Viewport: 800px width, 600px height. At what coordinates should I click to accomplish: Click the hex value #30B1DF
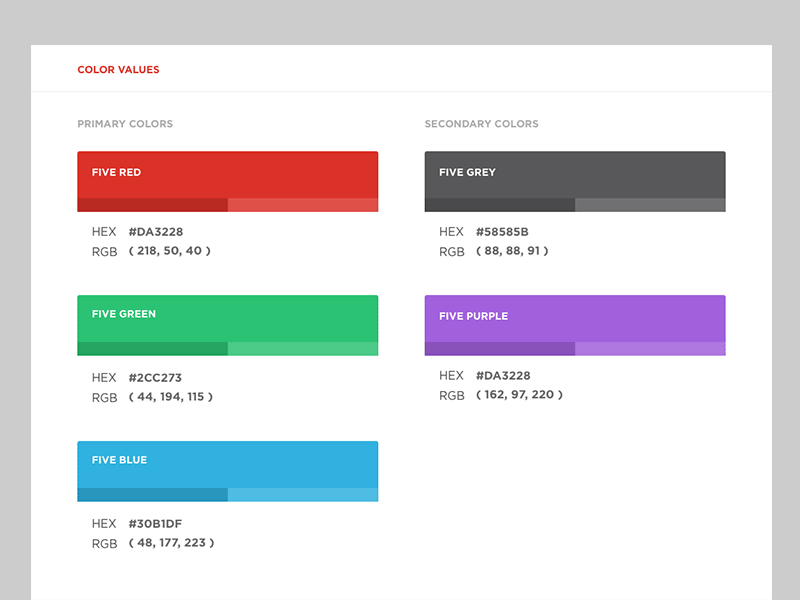(155, 523)
